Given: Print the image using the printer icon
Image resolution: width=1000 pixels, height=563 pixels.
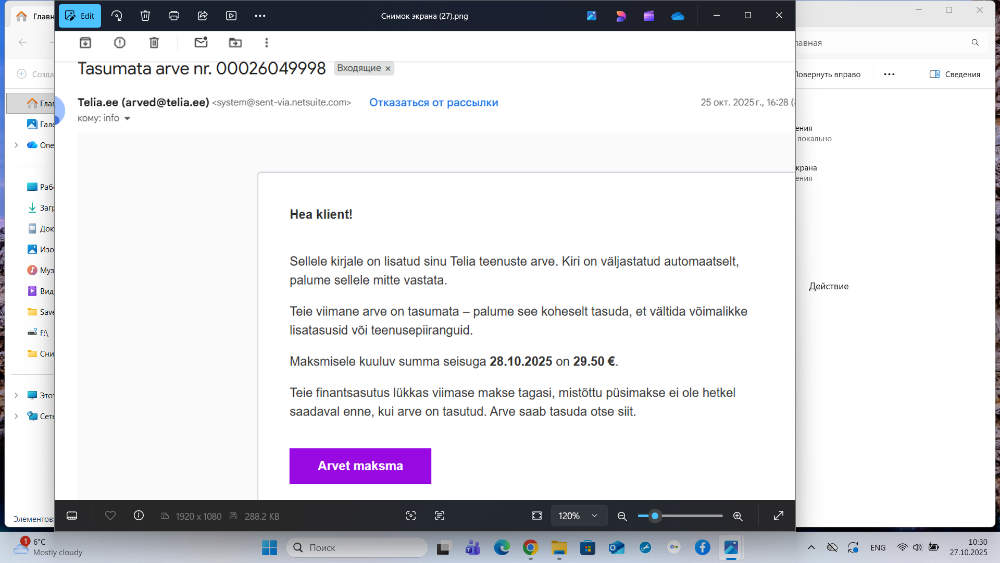Looking at the screenshot, I should pyautogui.click(x=174, y=16).
